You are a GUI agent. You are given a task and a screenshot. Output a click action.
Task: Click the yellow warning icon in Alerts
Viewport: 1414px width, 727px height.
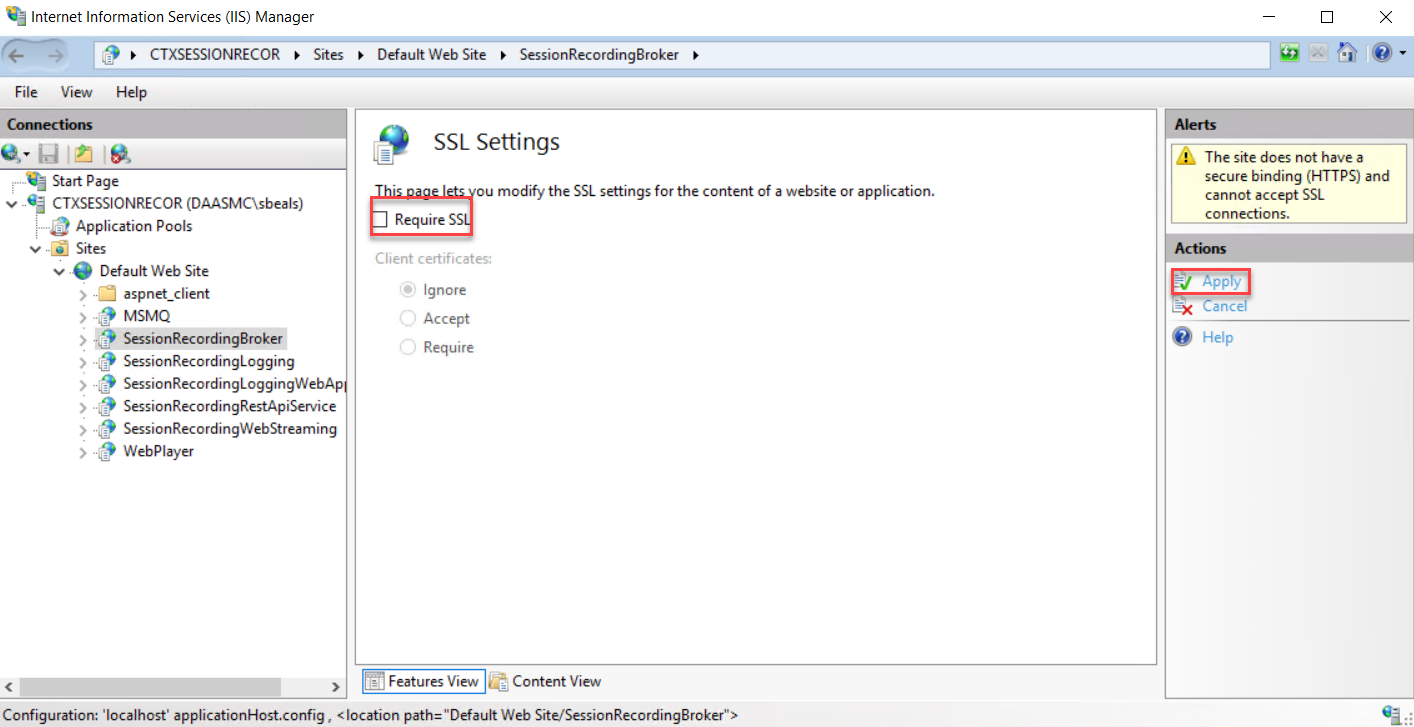1186,157
